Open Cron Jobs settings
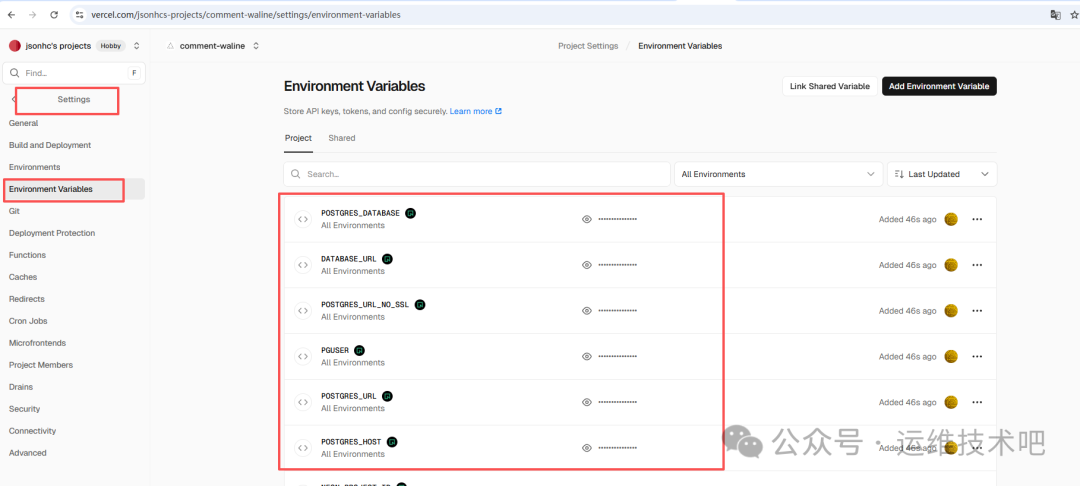 (28, 321)
